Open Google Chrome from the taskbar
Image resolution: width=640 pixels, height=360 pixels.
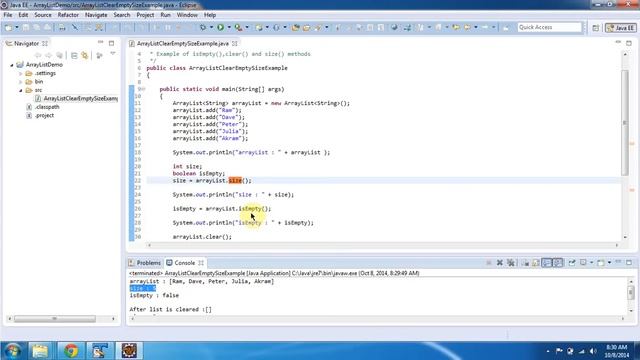point(71,351)
